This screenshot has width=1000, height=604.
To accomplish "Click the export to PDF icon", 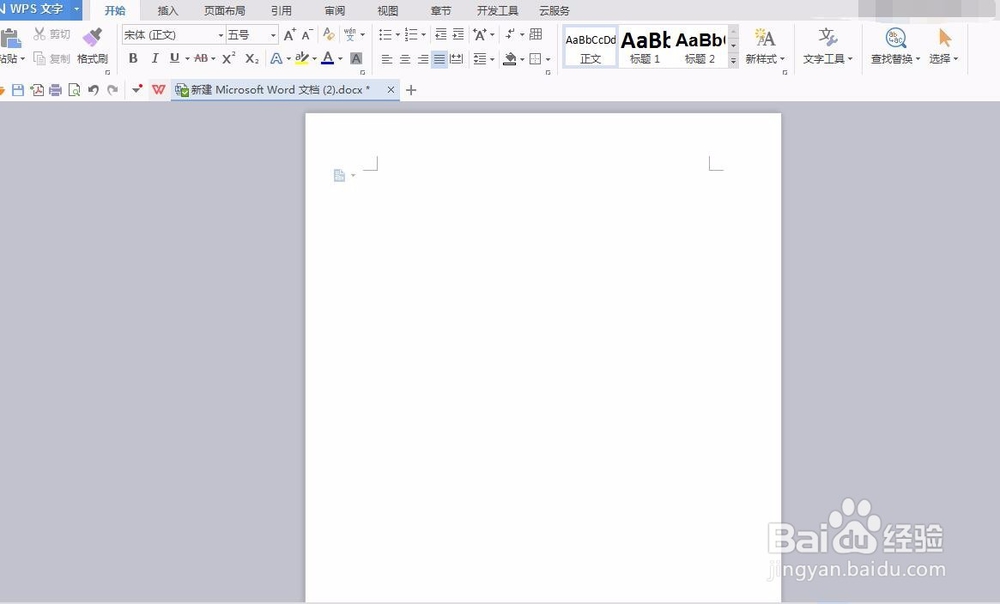I will point(37,90).
